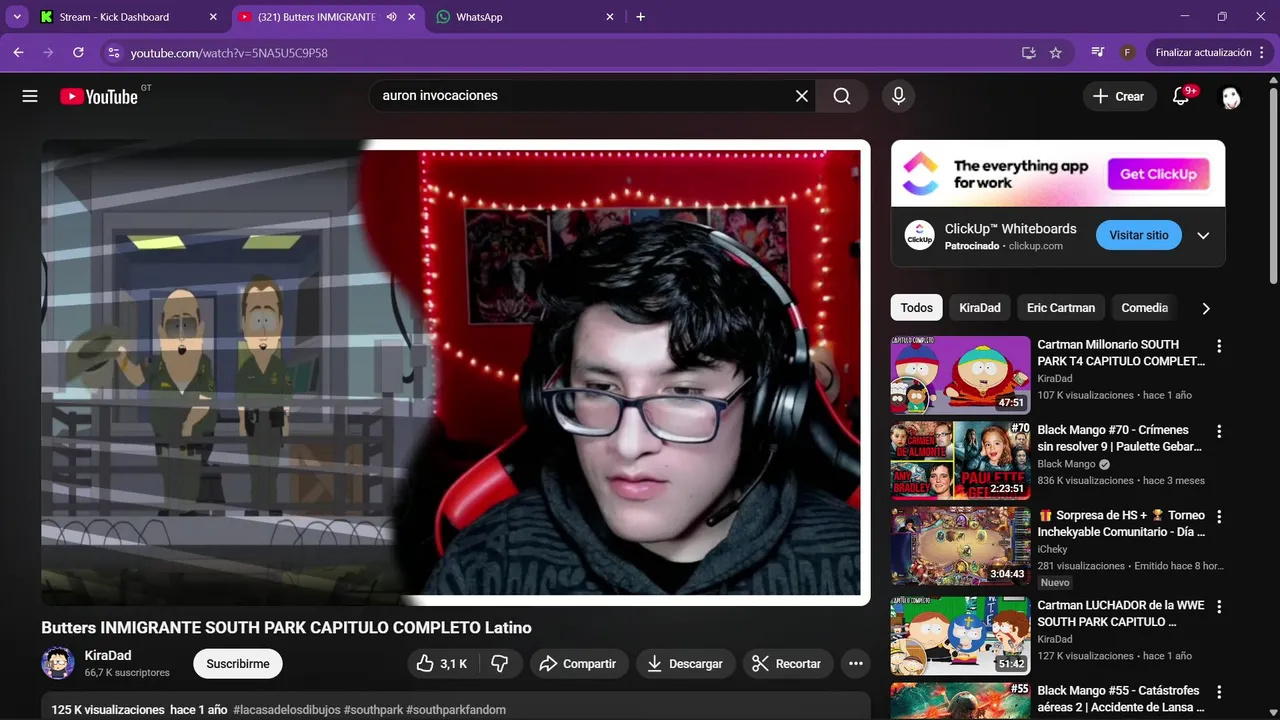Show more filter chips with arrow

tap(1206, 308)
